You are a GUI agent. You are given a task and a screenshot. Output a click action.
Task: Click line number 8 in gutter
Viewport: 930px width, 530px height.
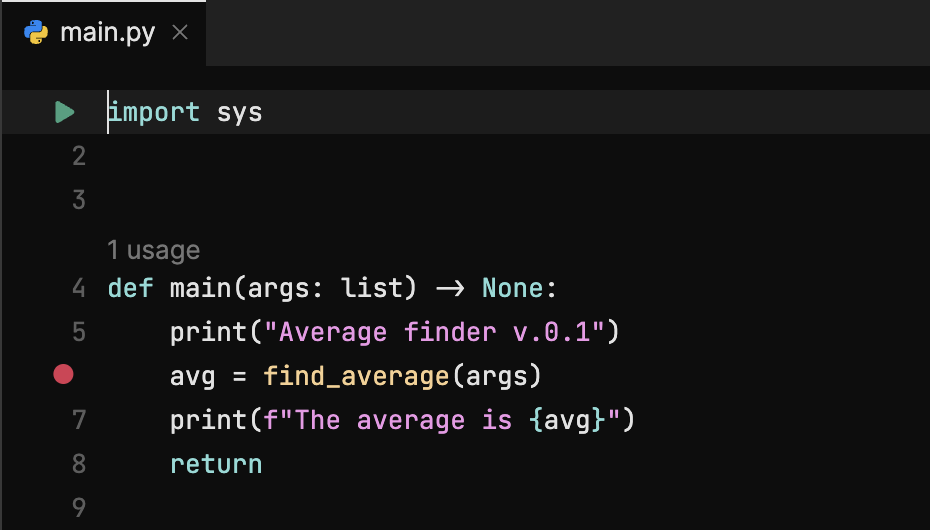pos(79,464)
